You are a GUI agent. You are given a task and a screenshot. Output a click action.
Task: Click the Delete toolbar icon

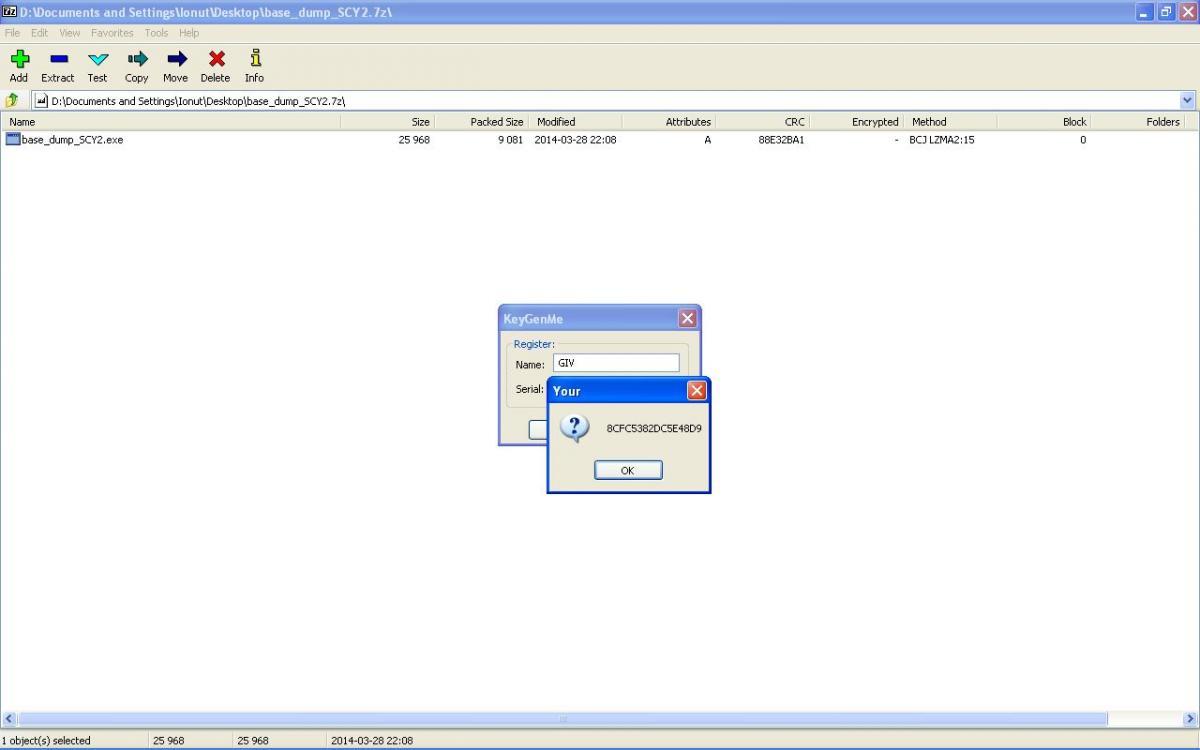216,59
